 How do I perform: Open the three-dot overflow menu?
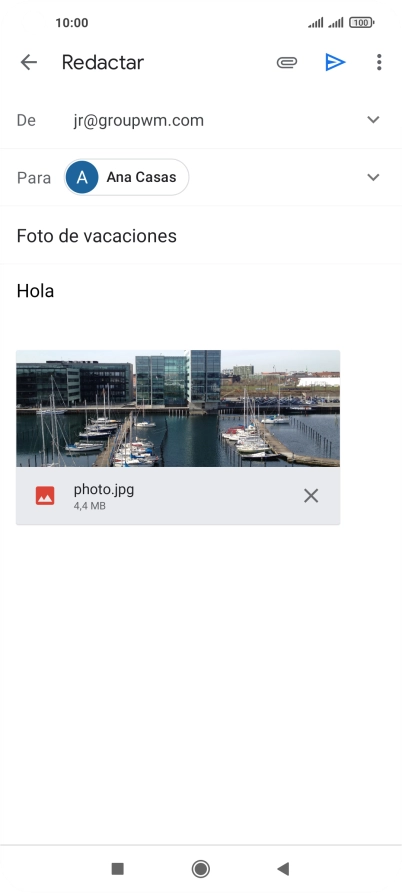(379, 62)
